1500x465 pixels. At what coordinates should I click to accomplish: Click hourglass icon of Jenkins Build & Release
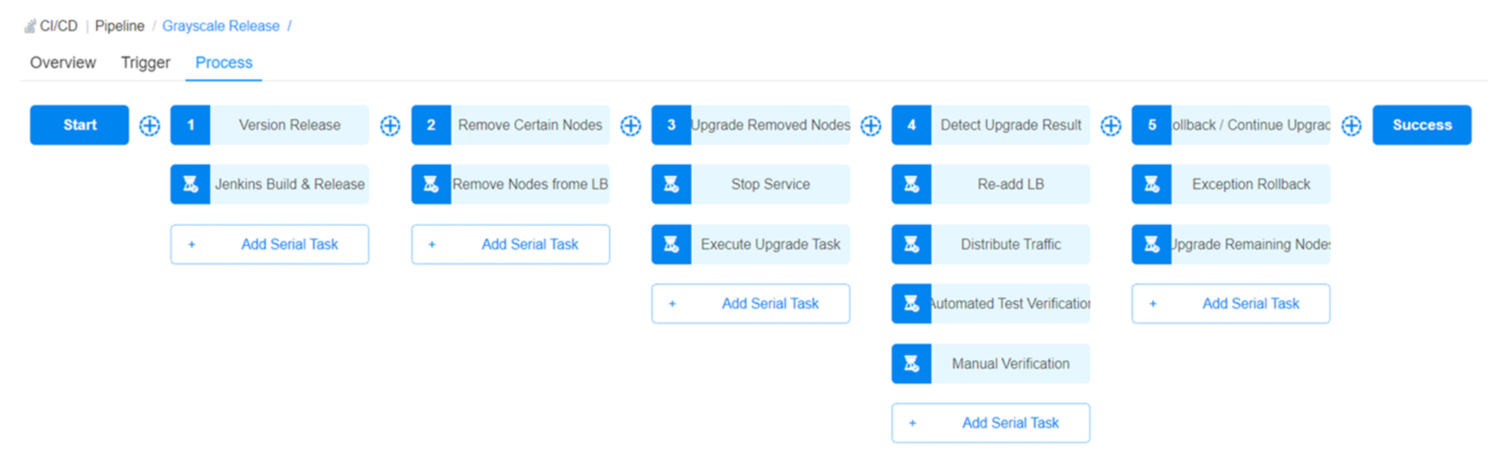190,185
